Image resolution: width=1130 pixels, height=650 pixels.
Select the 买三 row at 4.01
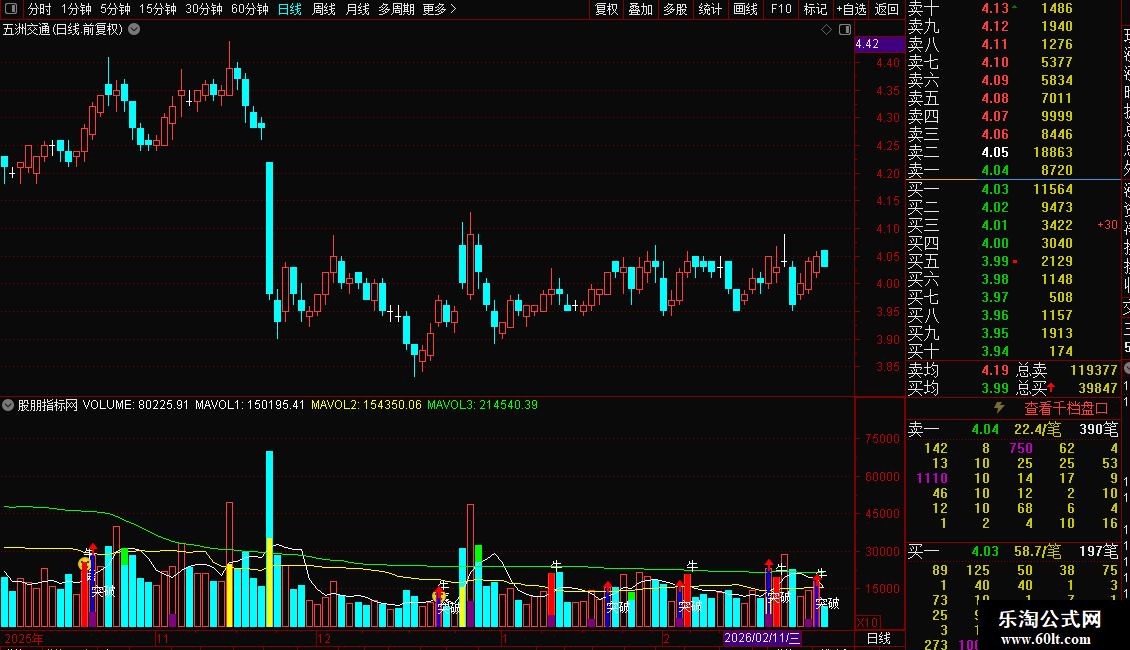tap(1013, 226)
